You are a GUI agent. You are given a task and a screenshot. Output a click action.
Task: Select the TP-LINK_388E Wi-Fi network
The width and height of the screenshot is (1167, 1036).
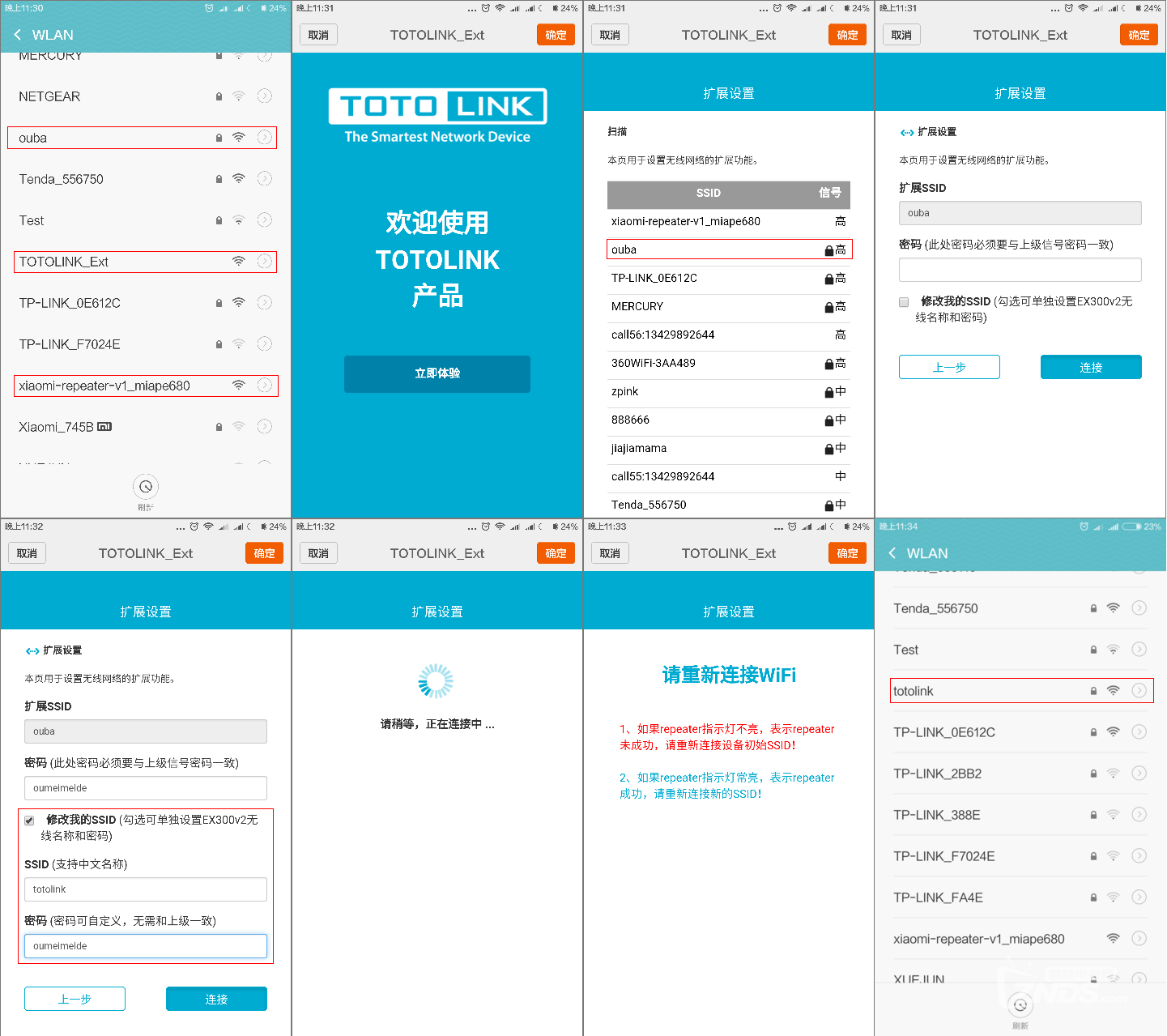(x=1020, y=814)
